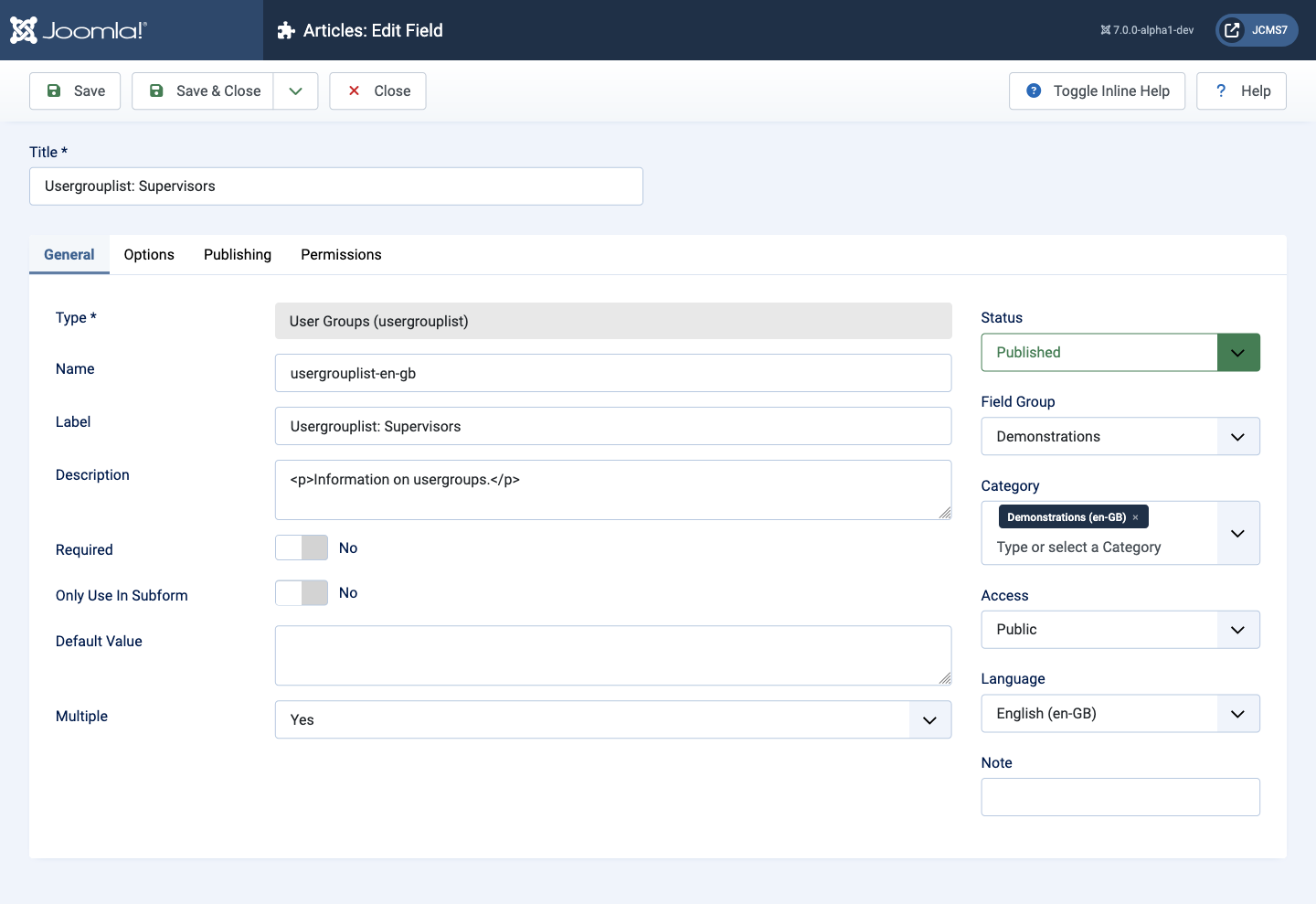
Task: Click the red X icon on Close
Action: [354, 90]
